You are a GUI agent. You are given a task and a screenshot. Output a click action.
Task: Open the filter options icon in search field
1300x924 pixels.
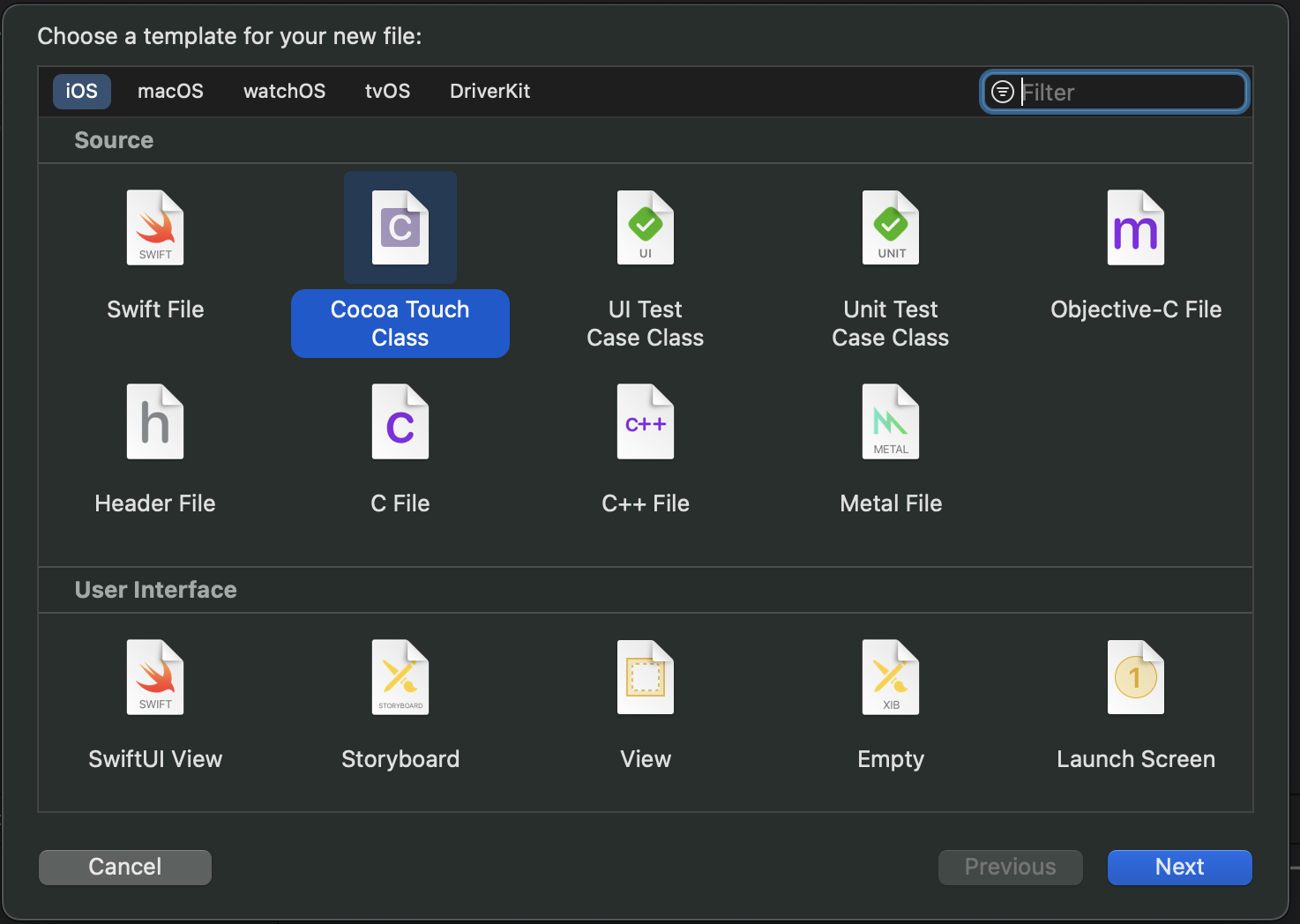1003,92
